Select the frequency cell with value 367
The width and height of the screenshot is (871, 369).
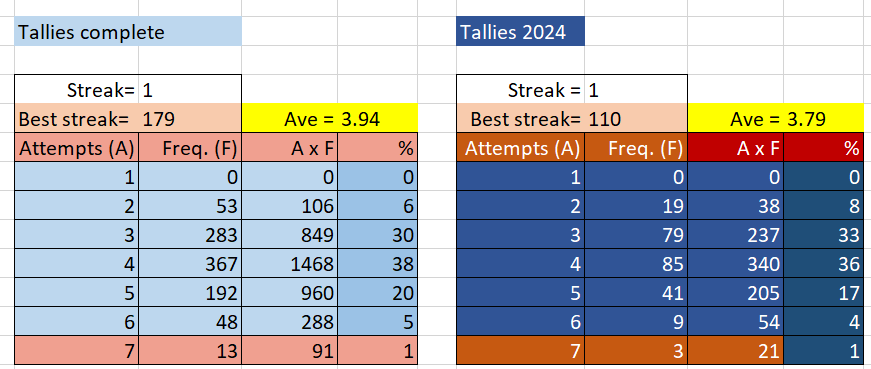(x=190, y=263)
